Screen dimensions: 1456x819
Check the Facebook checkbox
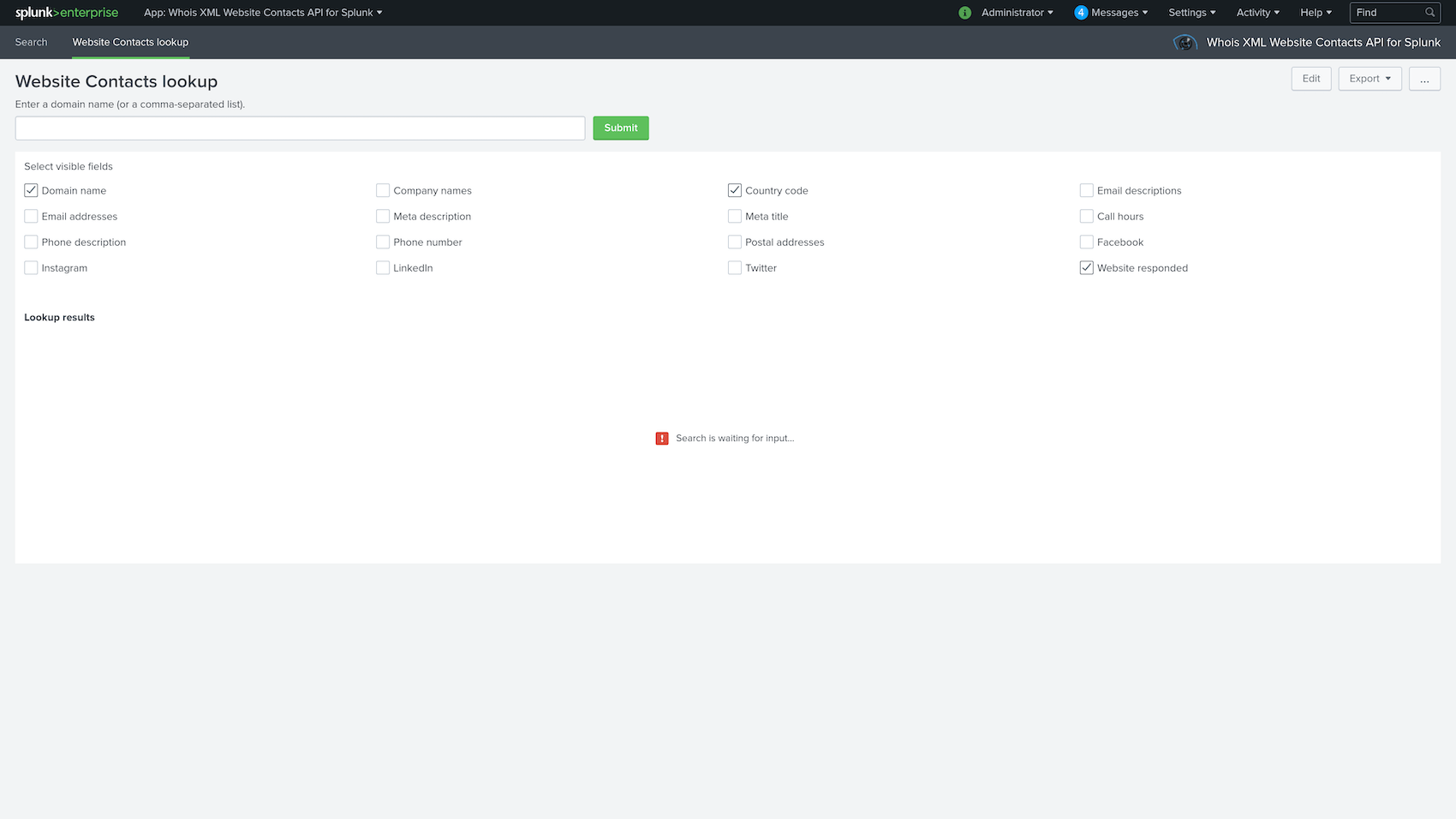1087,242
